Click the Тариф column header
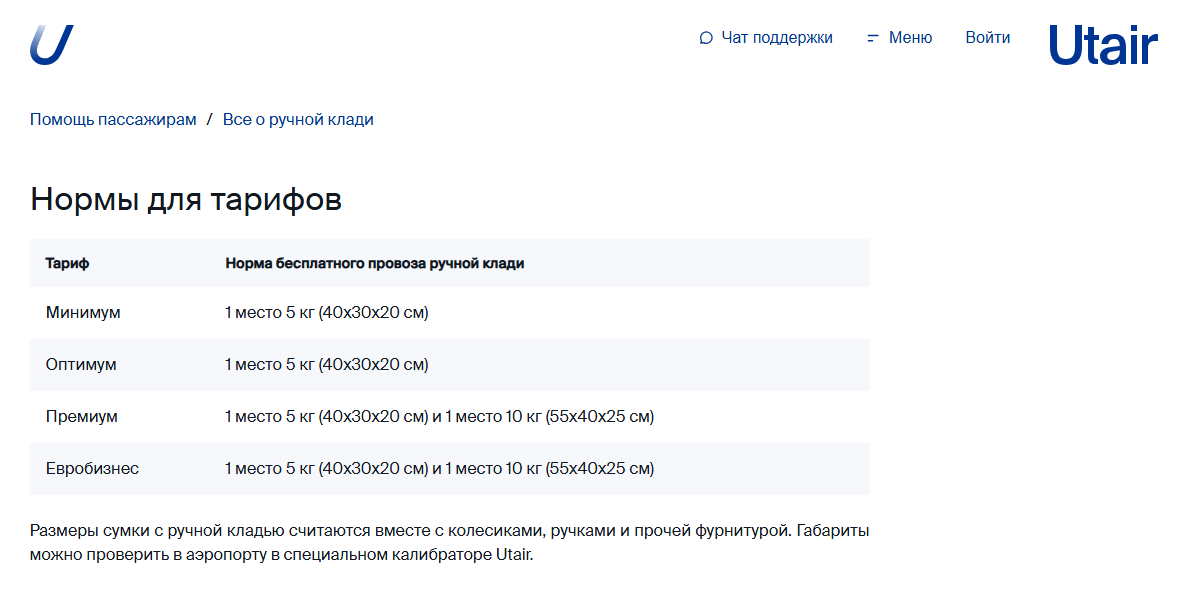 tap(67, 263)
